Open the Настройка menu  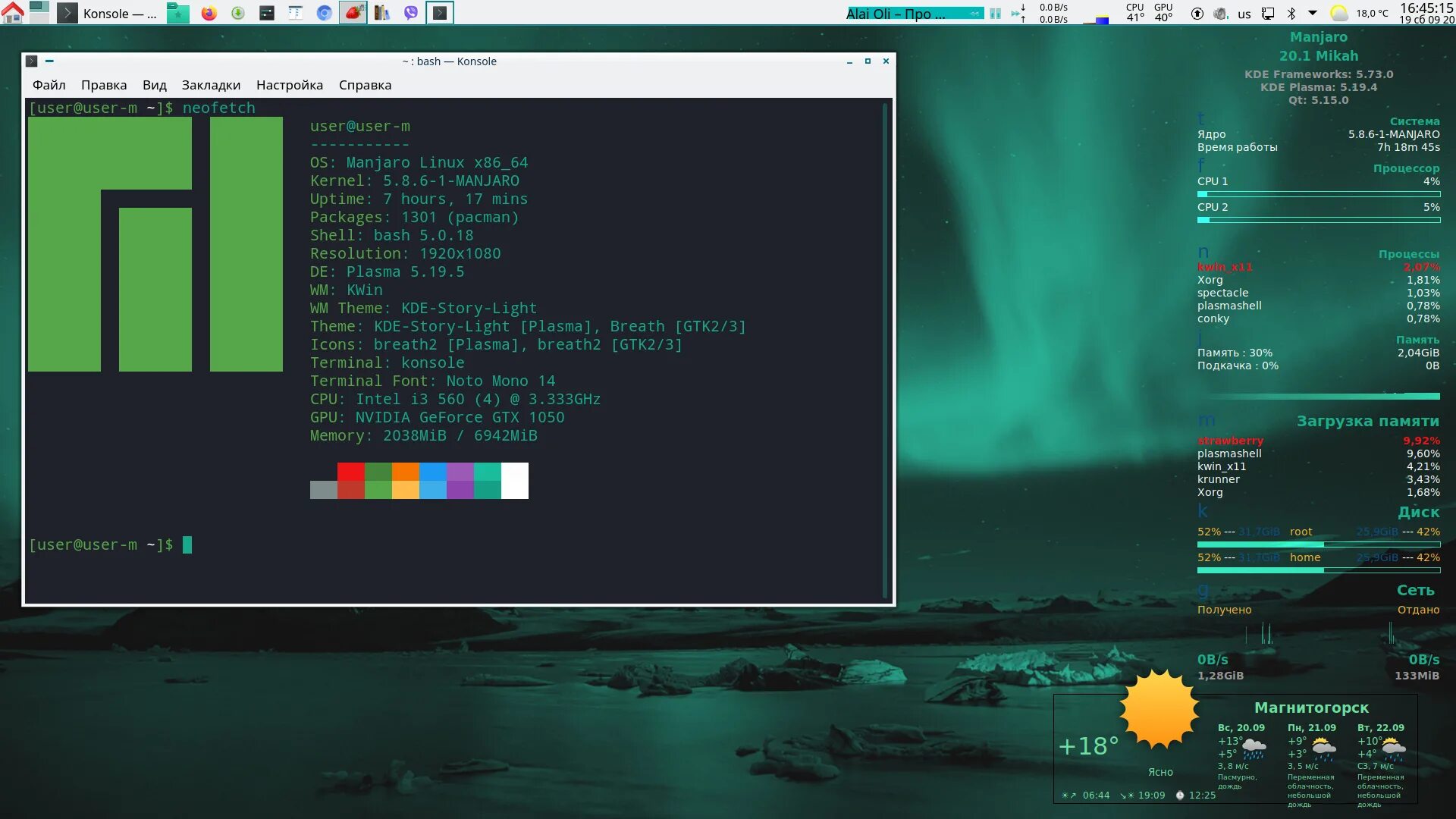[x=289, y=85]
